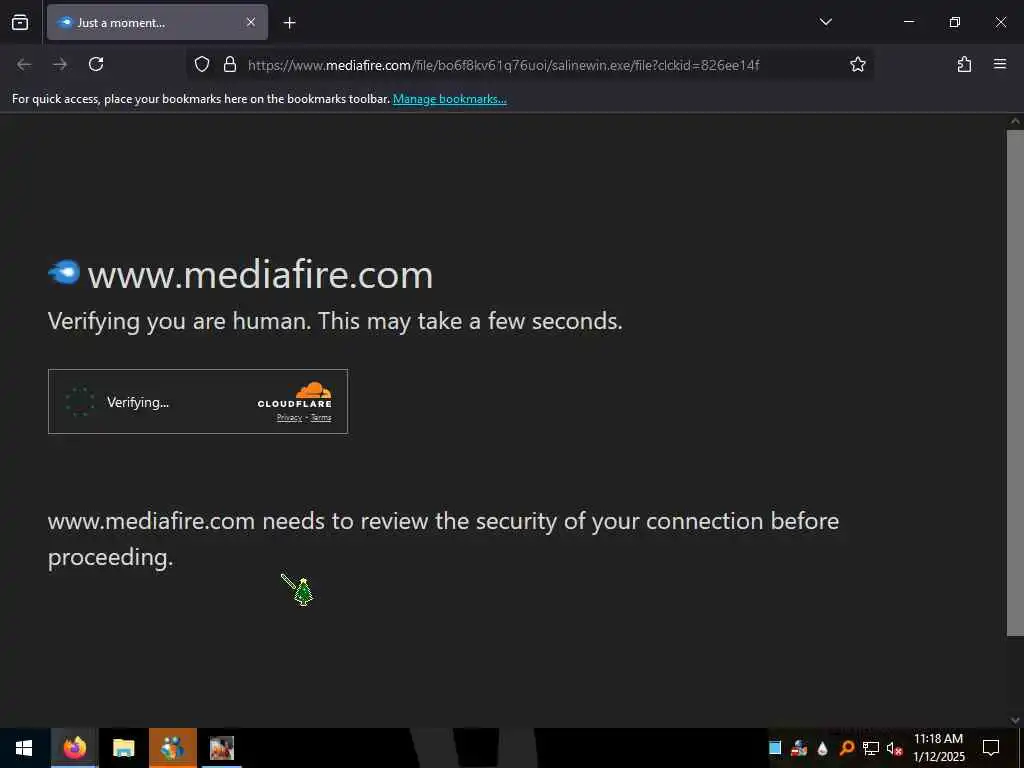Click the 'needs to review the security' paragraph
The width and height of the screenshot is (1024, 768).
coord(443,539)
